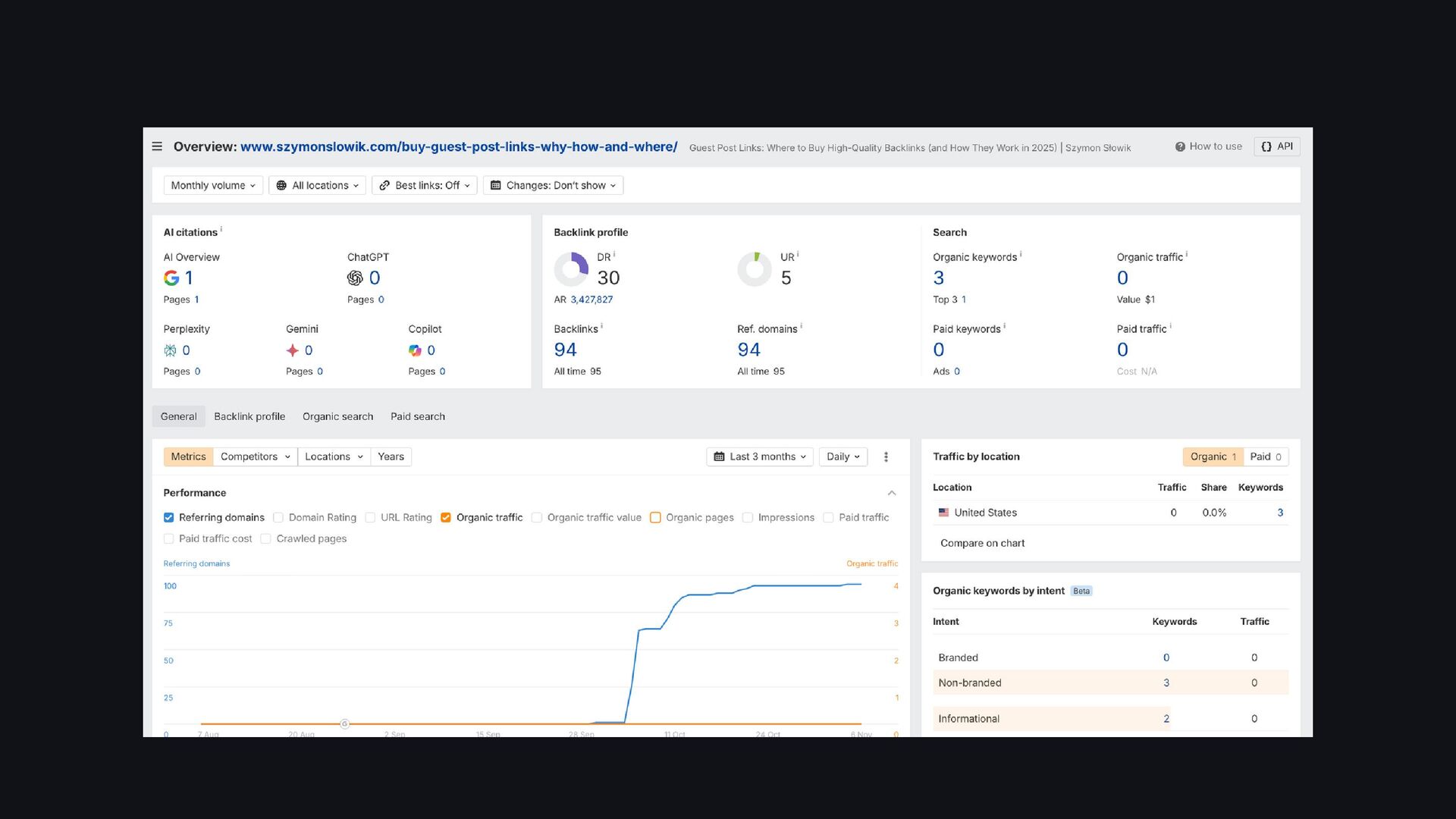1456x819 pixels.
Task: Uncheck the Referring domains checkbox
Action: point(168,518)
